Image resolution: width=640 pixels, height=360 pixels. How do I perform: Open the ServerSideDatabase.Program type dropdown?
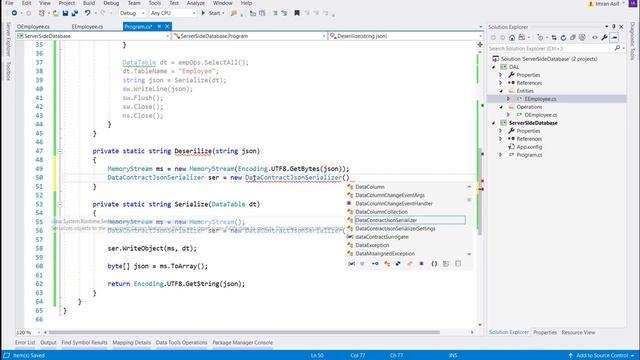tap(249, 36)
